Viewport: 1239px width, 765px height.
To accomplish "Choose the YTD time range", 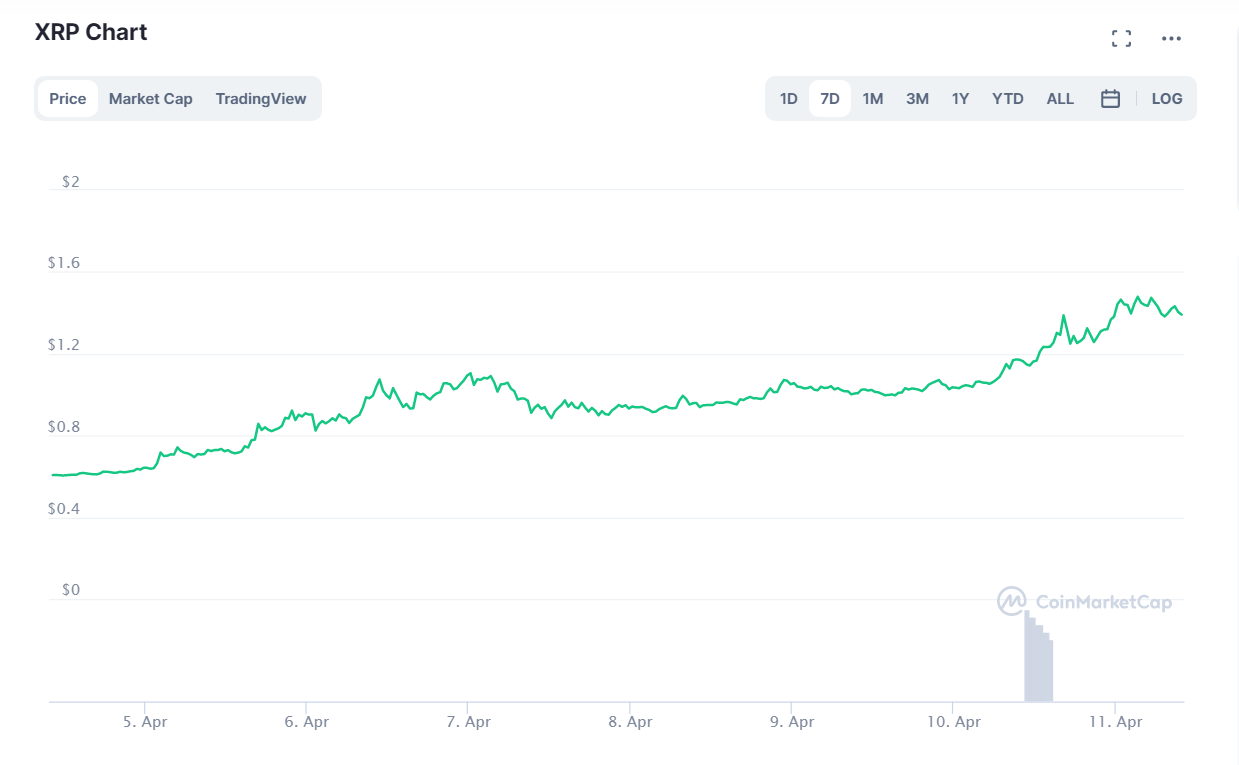I will [1007, 99].
